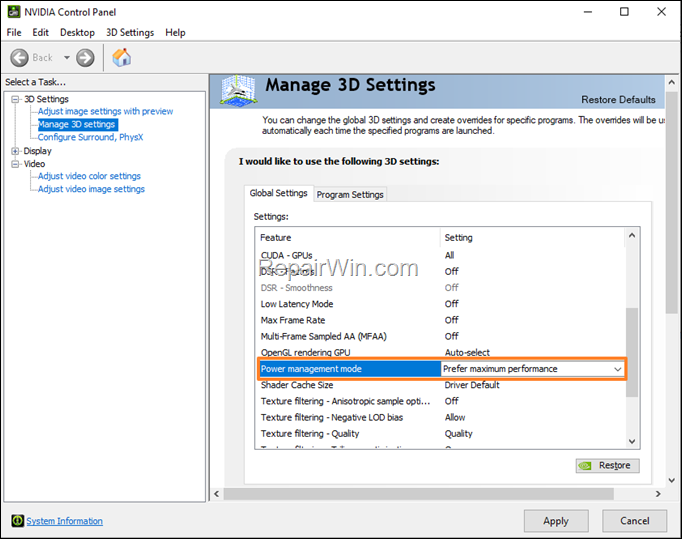Viewport: 682px width, 539px height.
Task: Click the horizontal scrollbar right arrow
Action: [658, 494]
